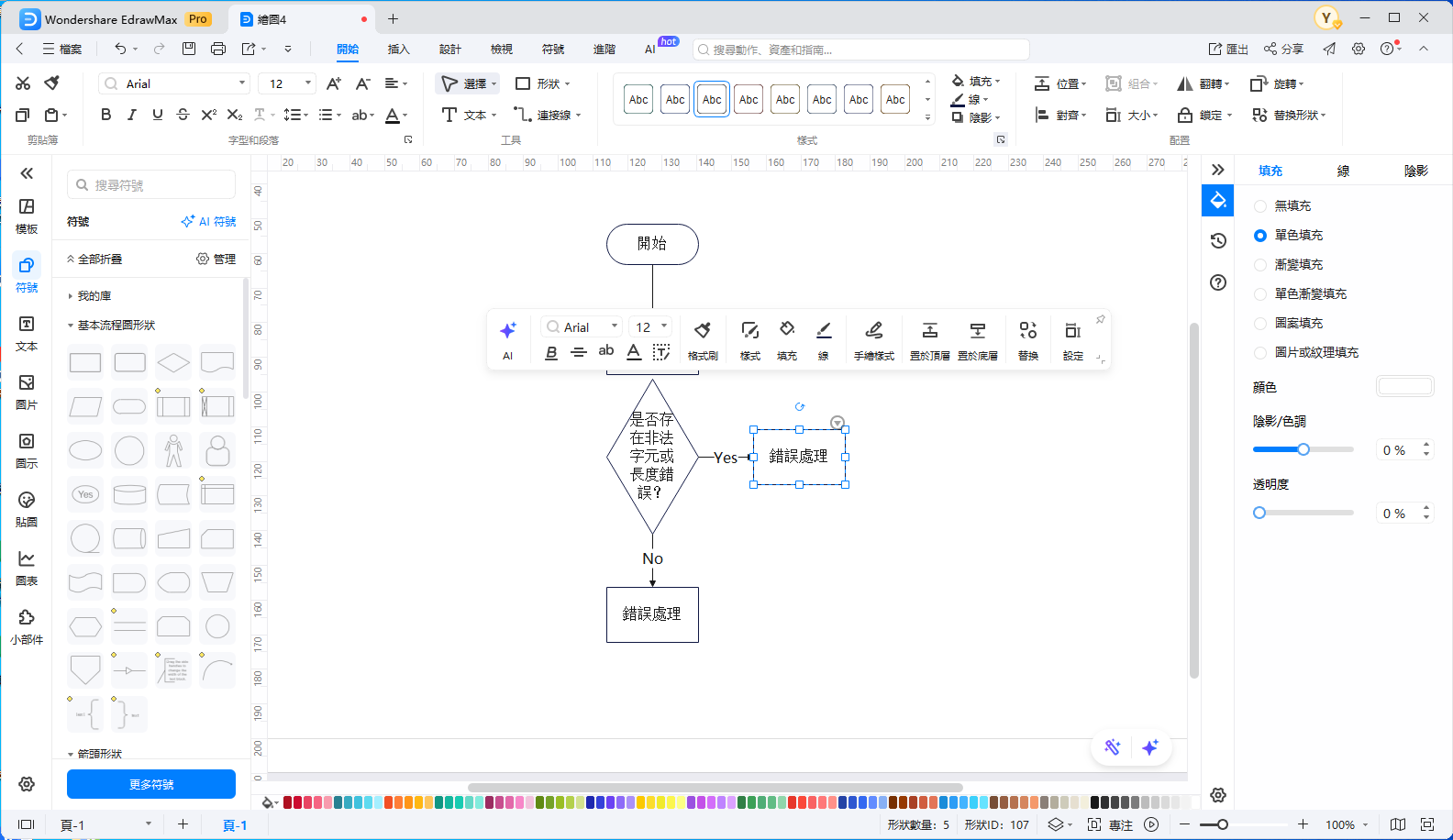Image resolution: width=1453 pixels, height=840 pixels.
Task: Click the Bold formatting icon in ribbon
Action: coord(106,115)
